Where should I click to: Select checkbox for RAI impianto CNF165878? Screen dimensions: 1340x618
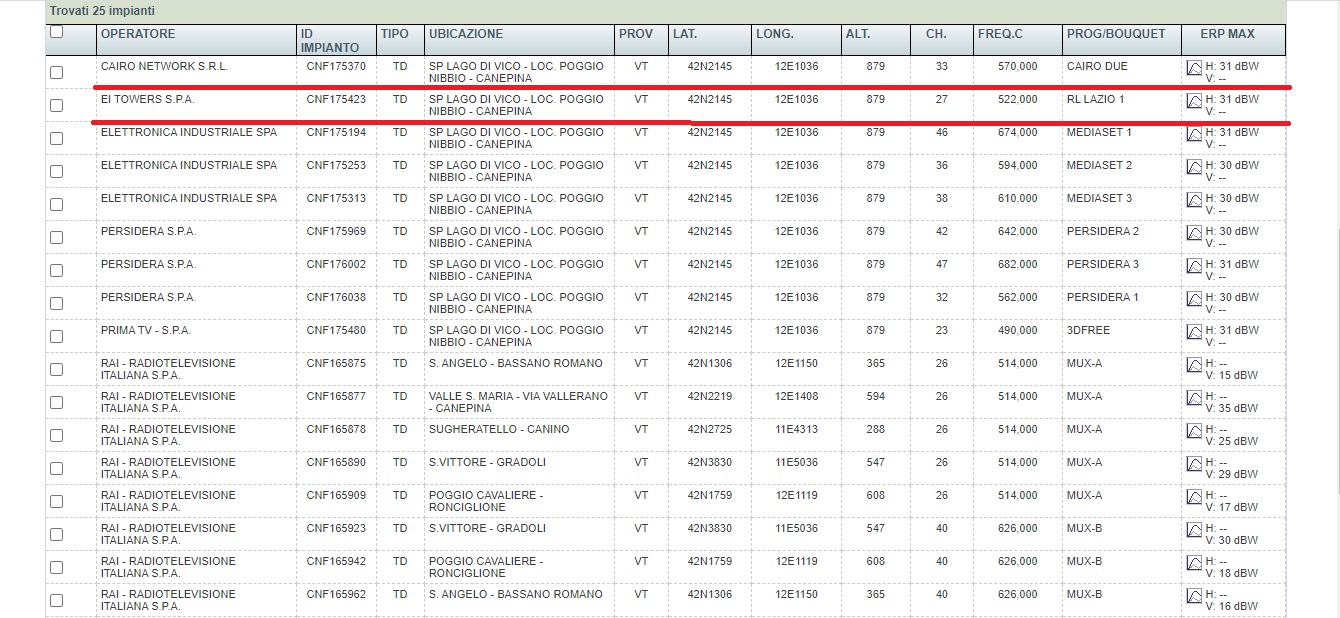[56, 435]
